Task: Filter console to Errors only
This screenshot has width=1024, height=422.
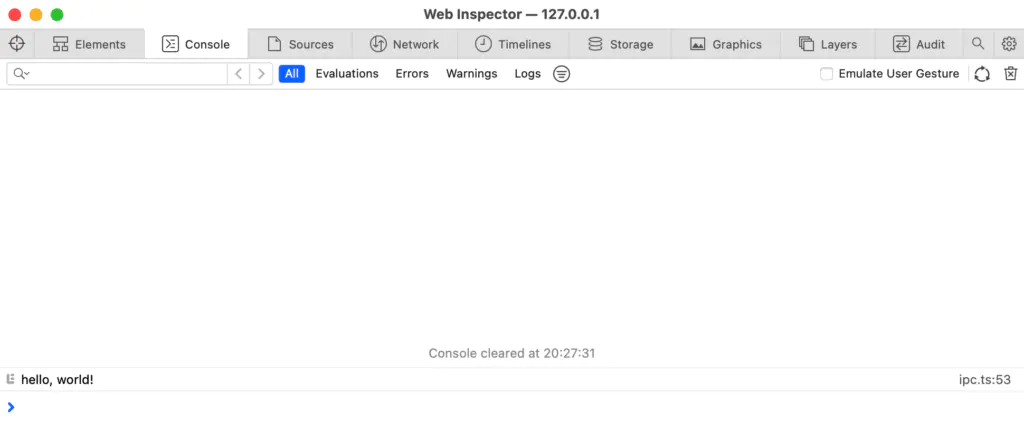Action: point(412,74)
